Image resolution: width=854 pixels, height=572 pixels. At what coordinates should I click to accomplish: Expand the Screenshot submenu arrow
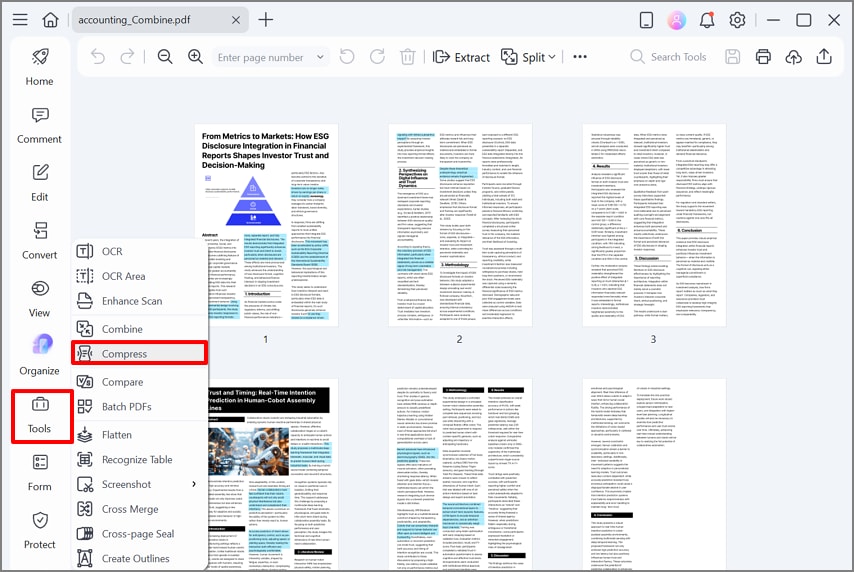[194, 484]
